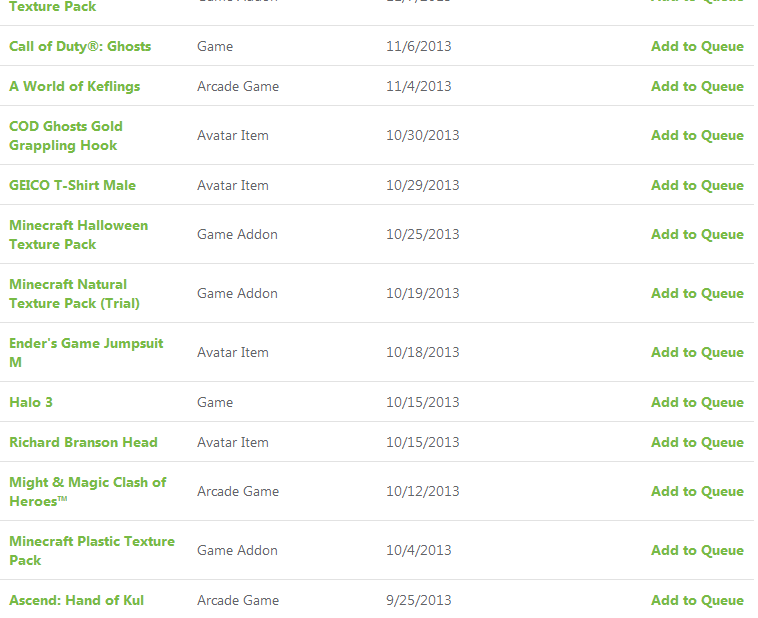
Task: Add GEICO T-Shirt Male to queue
Action: pos(697,185)
